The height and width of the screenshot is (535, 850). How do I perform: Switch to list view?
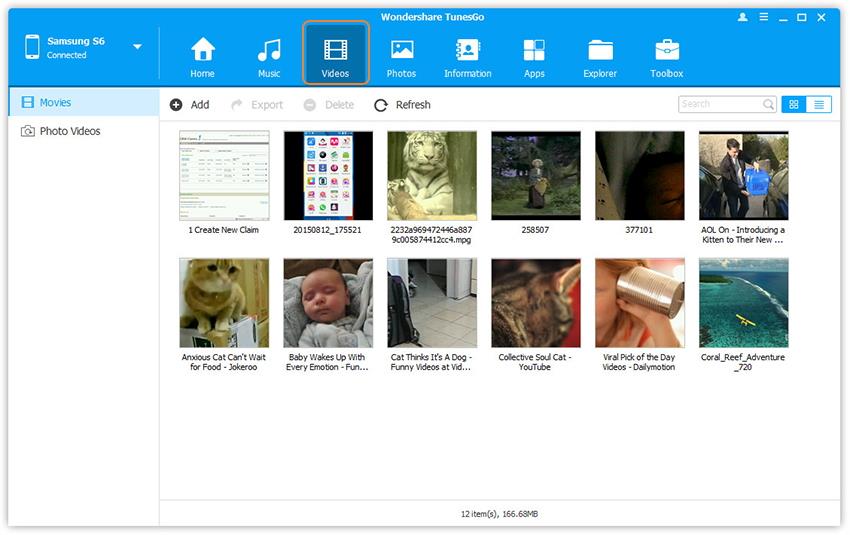pos(819,104)
